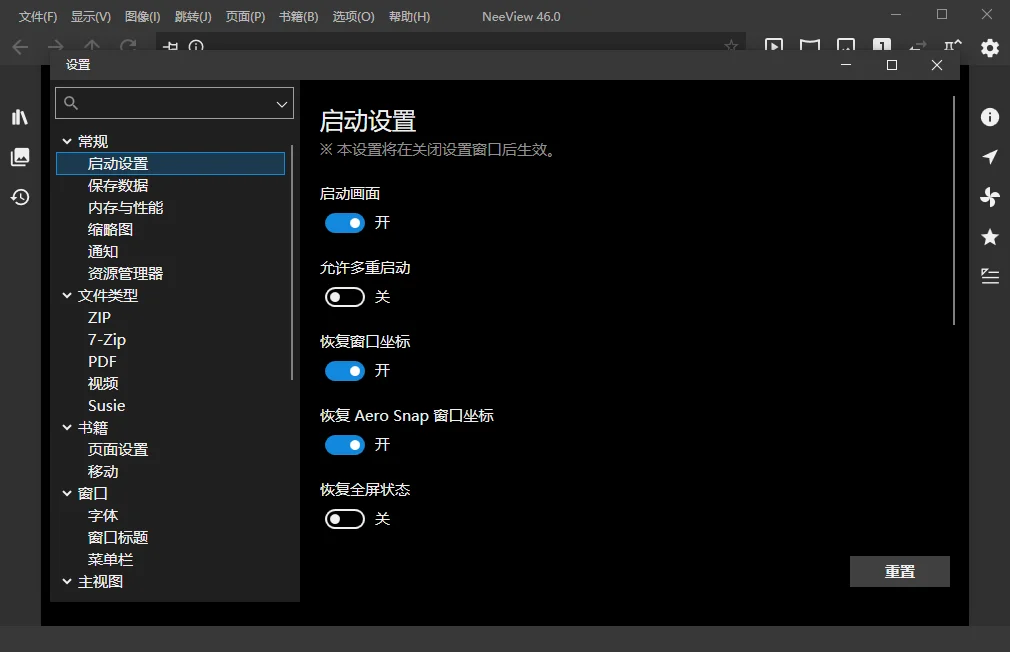Image resolution: width=1010 pixels, height=652 pixels.
Task: Select PDF in settings tree
Action: [x=102, y=361]
